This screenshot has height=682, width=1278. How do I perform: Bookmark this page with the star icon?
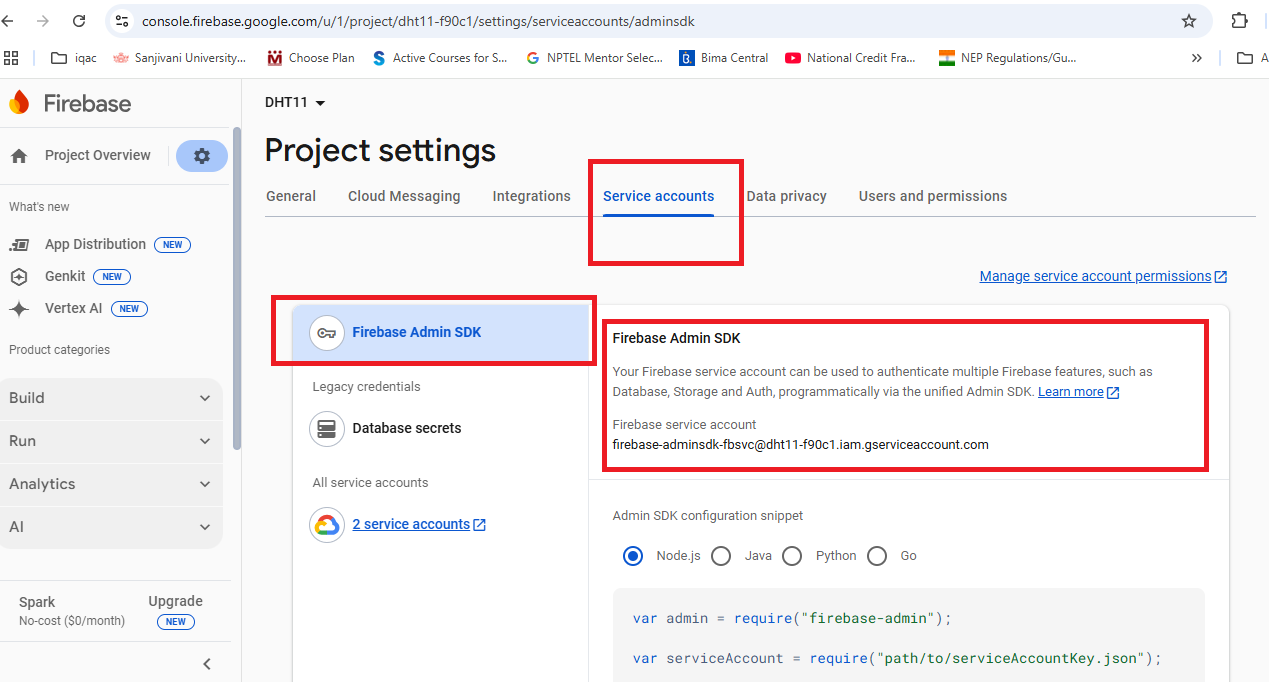coord(1189,21)
